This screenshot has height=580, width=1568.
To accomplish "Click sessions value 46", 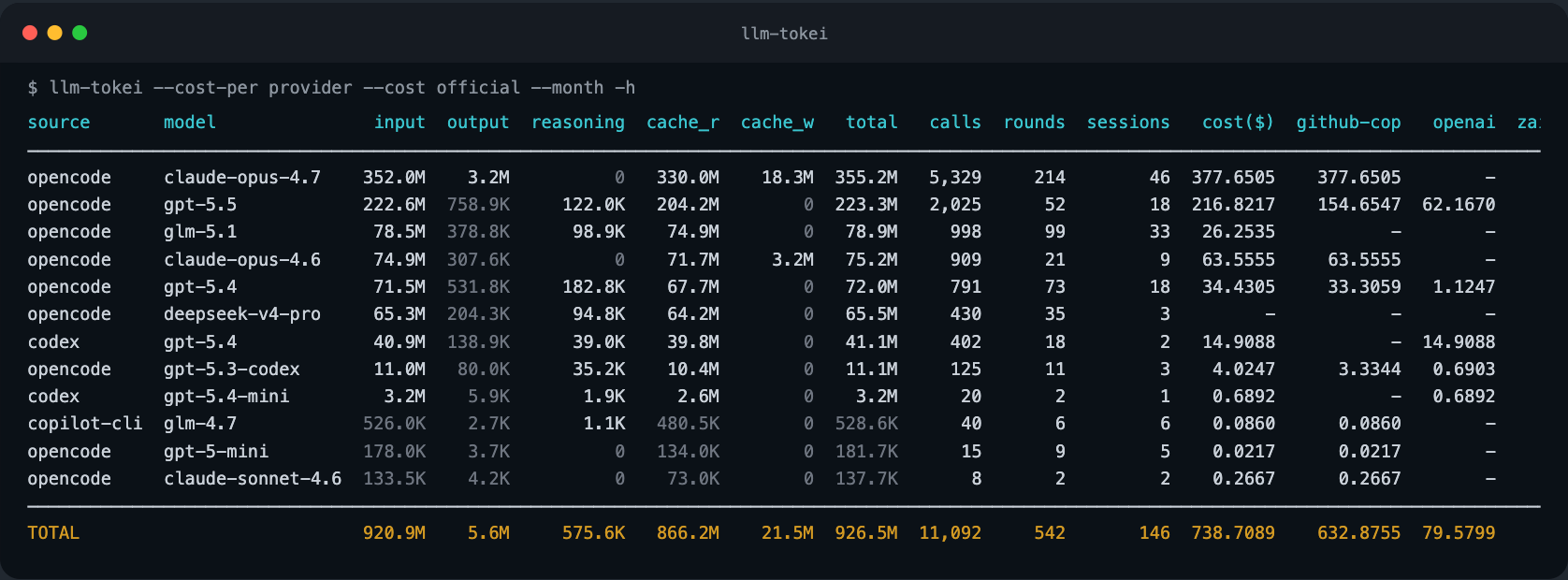I will pos(1160,178).
